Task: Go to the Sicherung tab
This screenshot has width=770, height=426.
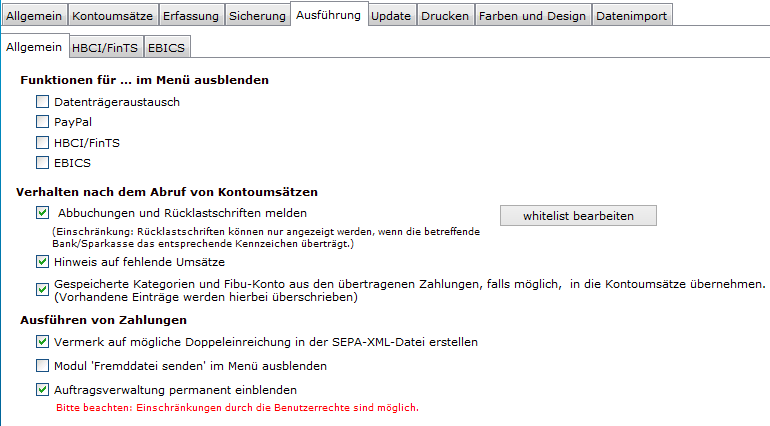Action: pos(257,16)
